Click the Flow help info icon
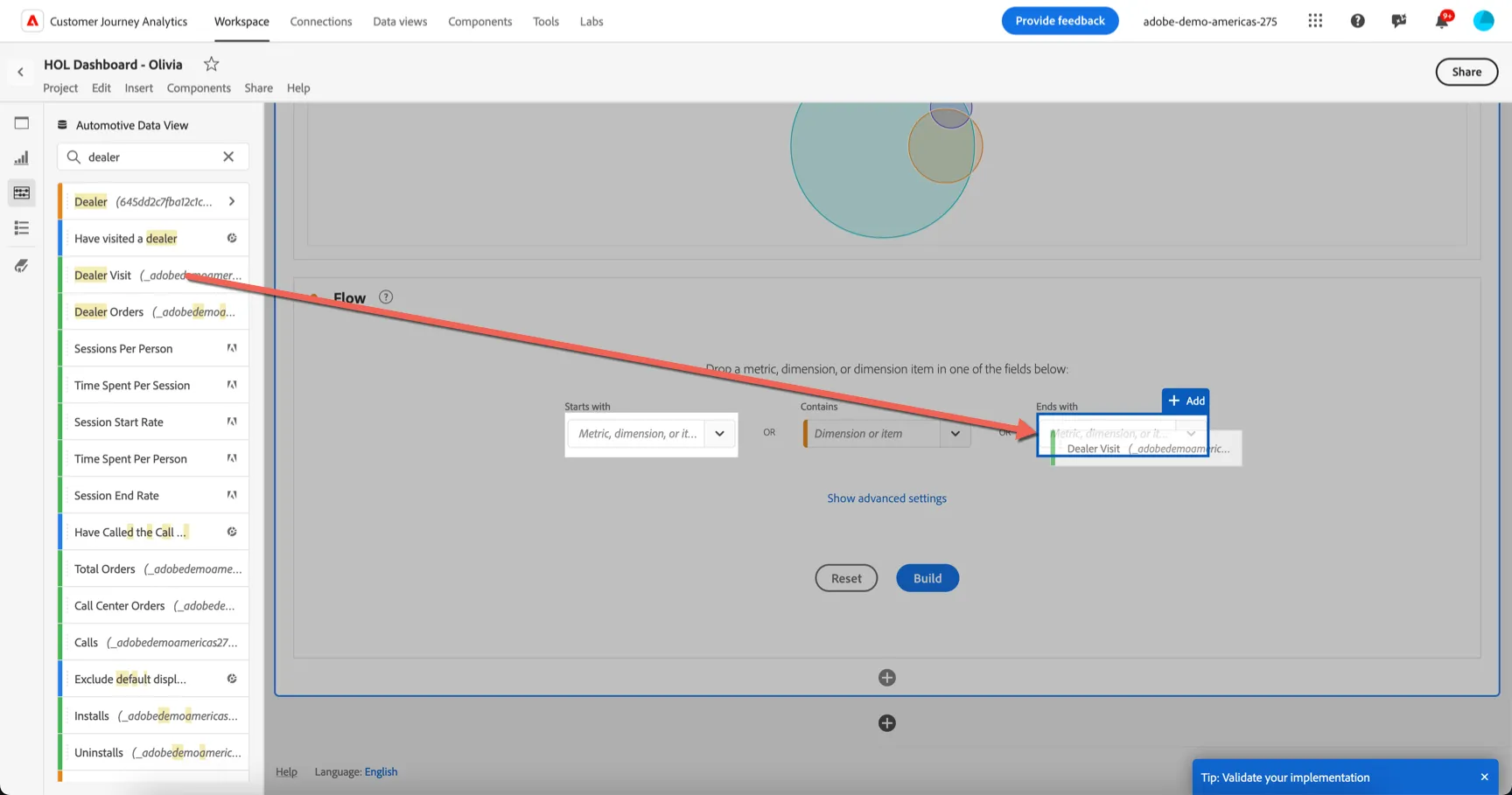 [386, 297]
